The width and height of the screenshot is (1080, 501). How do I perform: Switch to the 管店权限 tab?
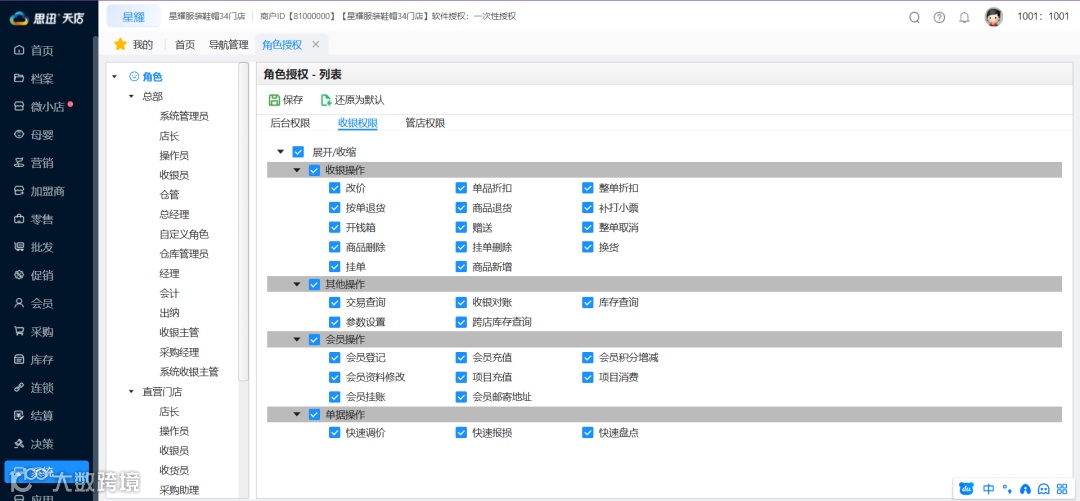(425, 123)
